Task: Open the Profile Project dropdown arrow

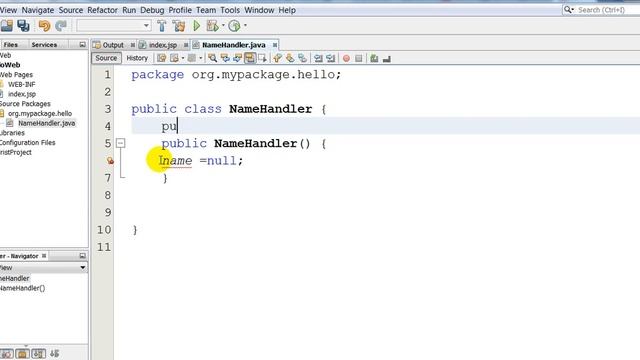Action: tap(245, 25)
